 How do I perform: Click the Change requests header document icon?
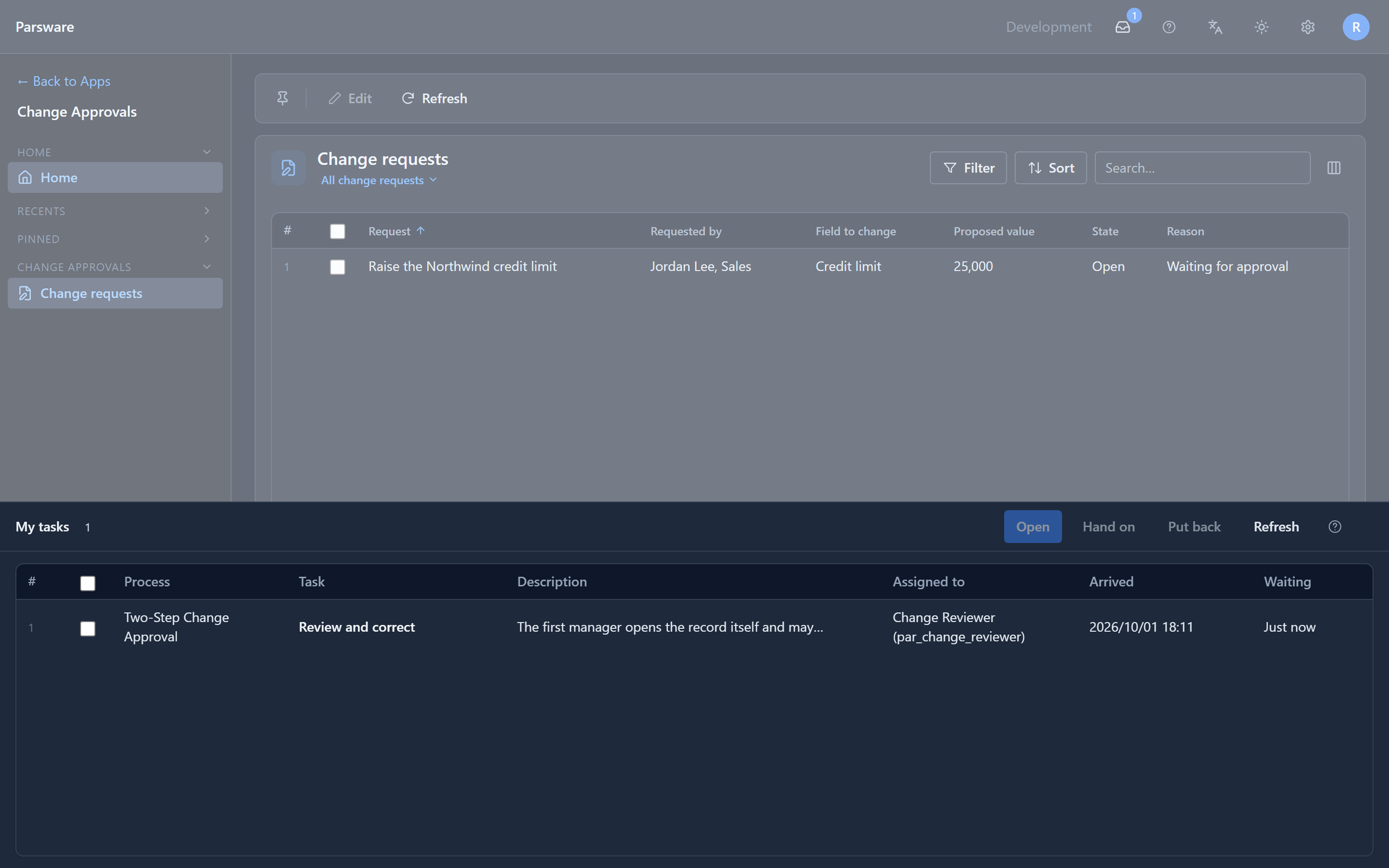pyautogui.click(x=288, y=168)
